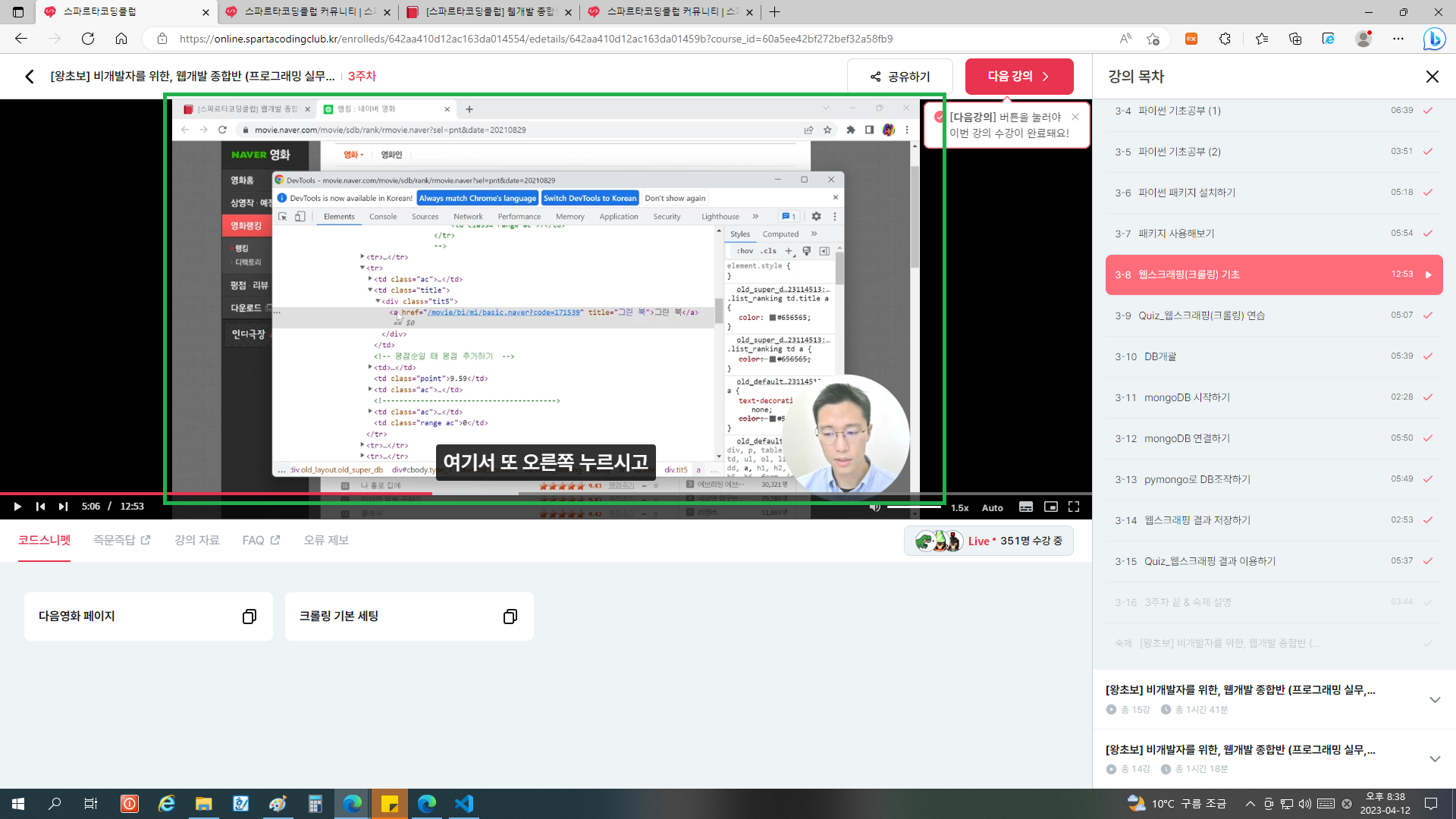The width and height of the screenshot is (1456, 819).
Task: Skip to next lecture track
Action: tap(64, 507)
